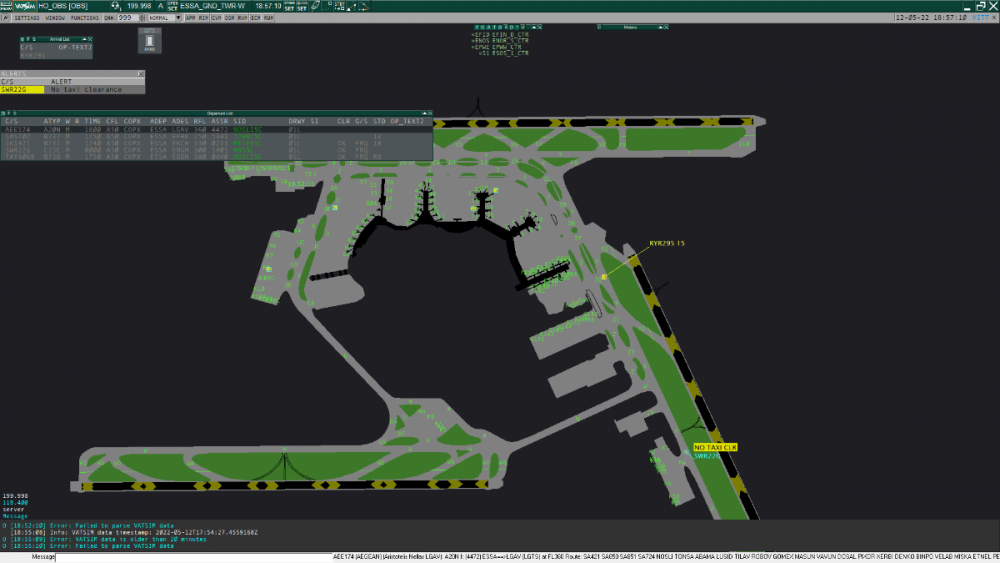Toggle the CUM filter button
This screenshot has width=1000, height=563.
[216, 18]
